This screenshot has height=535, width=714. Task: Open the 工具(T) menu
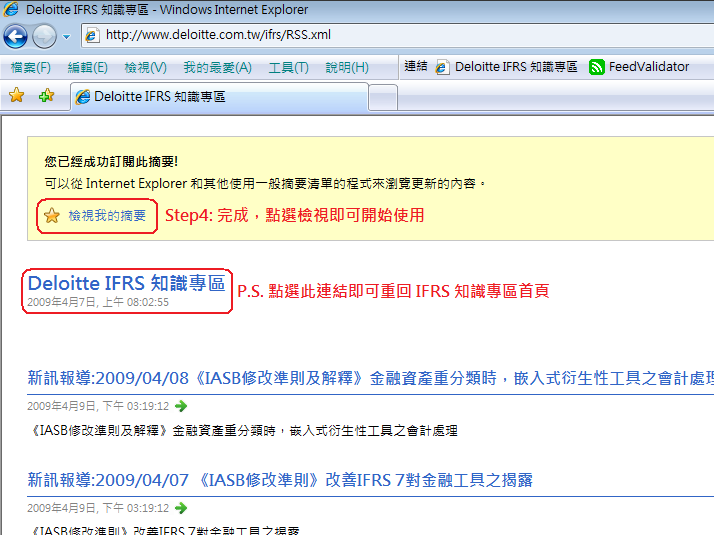(288, 67)
